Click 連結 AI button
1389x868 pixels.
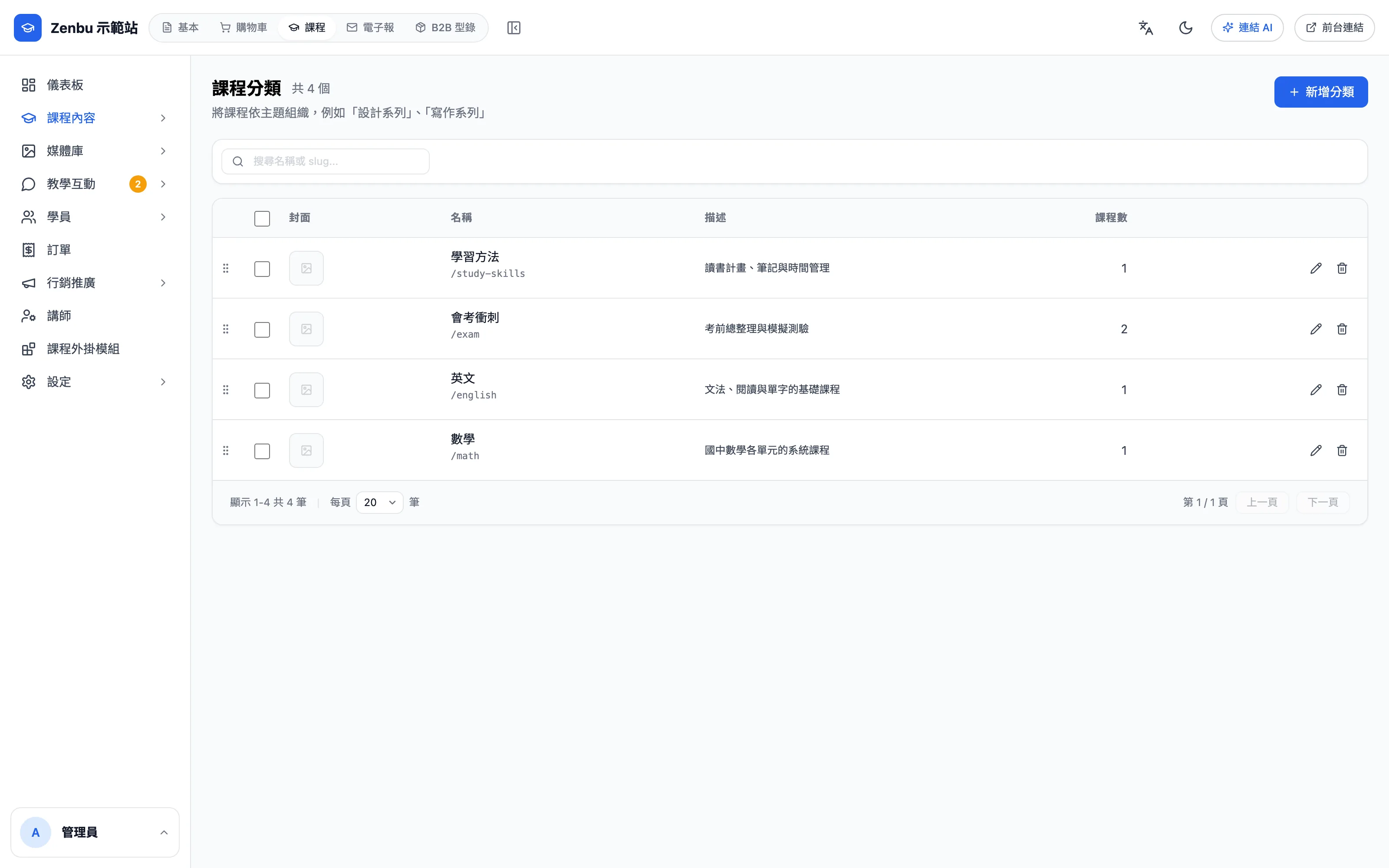point(1247,27)
